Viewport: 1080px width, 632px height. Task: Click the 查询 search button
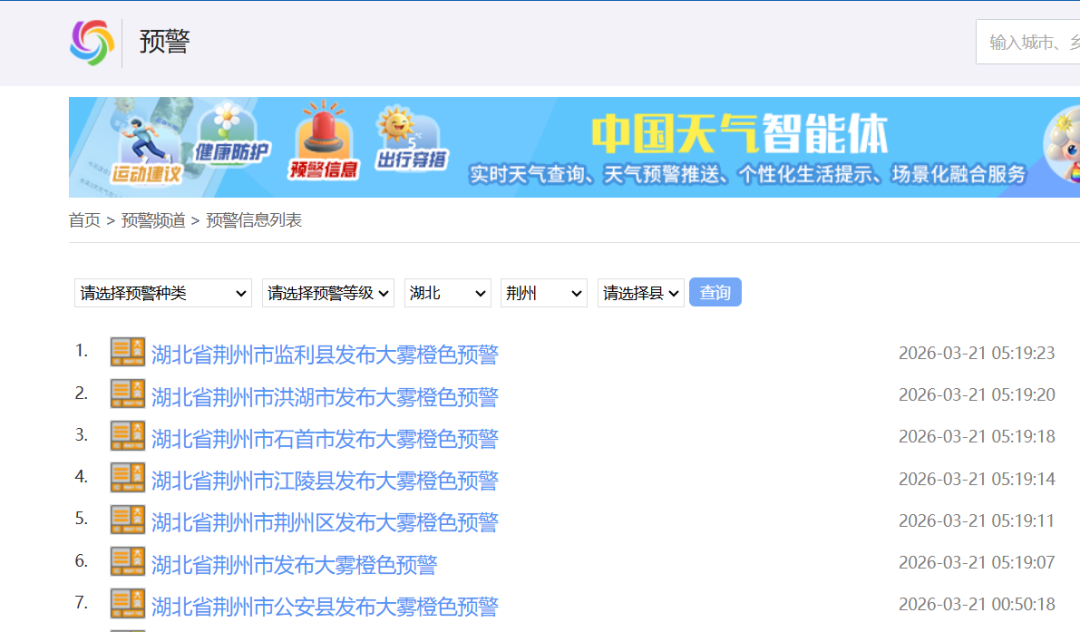point(715,292)
